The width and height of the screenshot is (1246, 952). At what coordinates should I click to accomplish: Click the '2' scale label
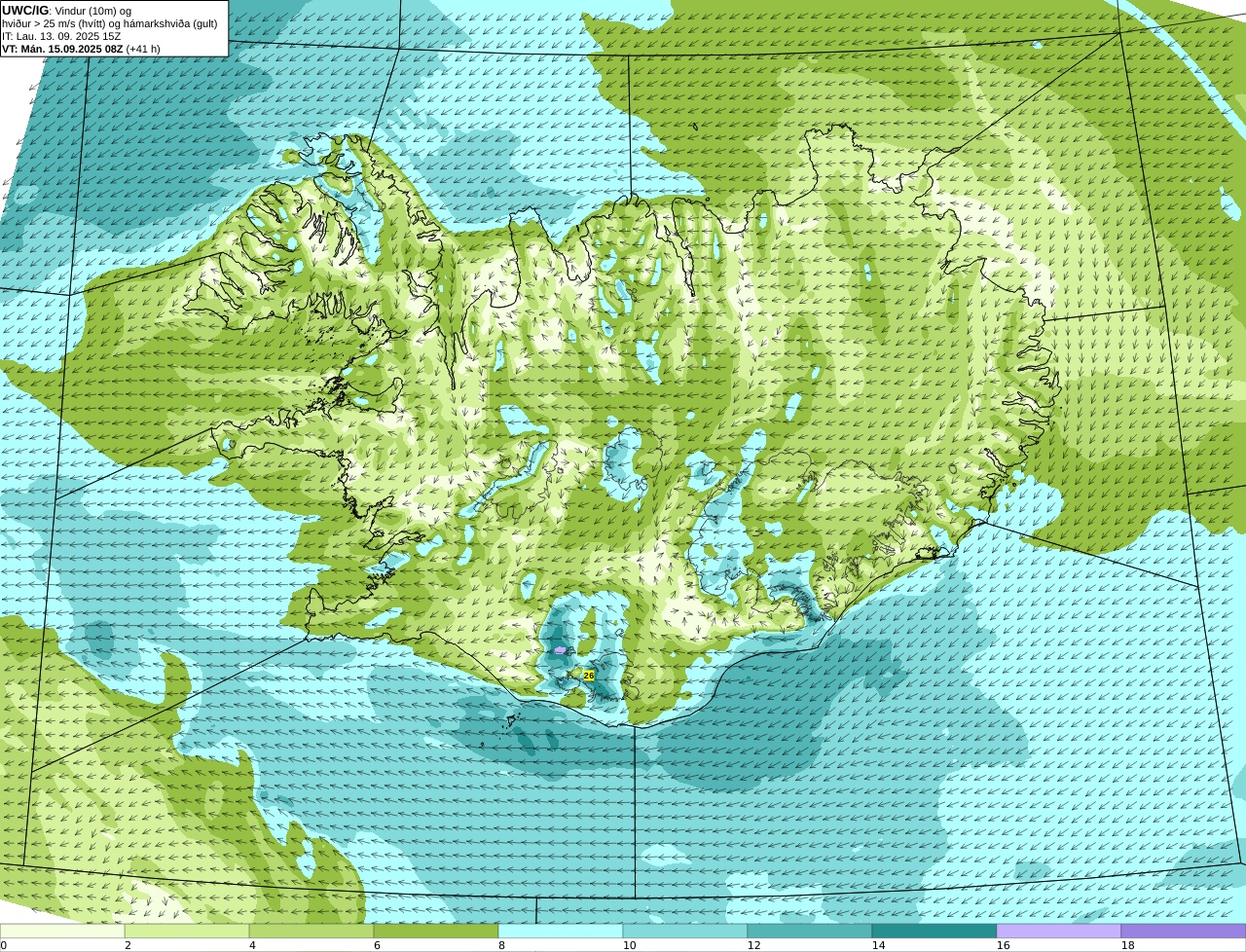pos(128,945)
